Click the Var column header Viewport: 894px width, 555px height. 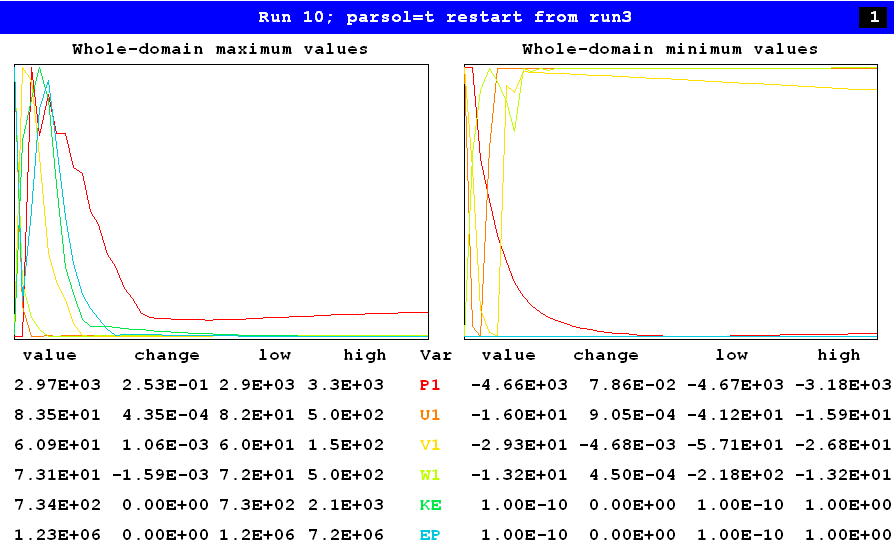click(436, 355)
